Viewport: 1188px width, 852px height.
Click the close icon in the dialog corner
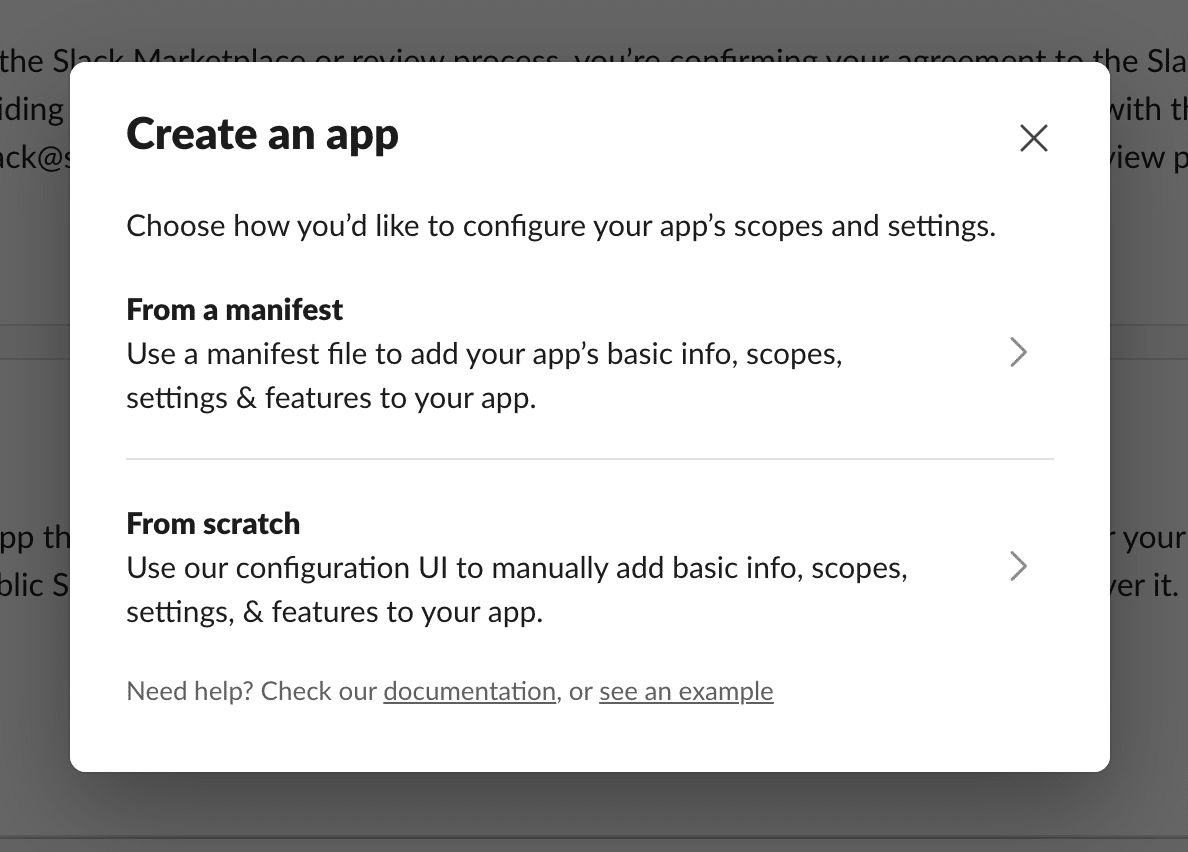point(1033,138)
